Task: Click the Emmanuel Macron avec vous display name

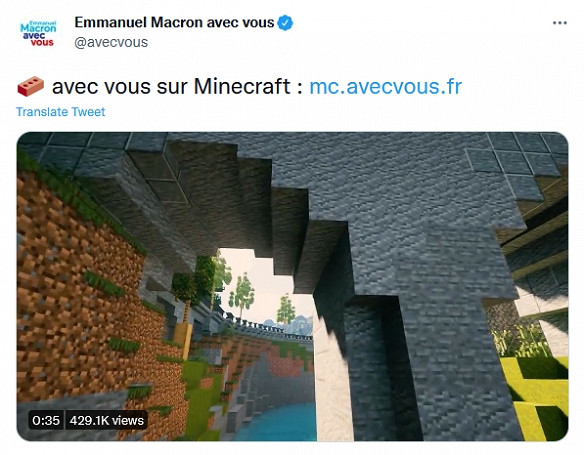Action: tap(174, 23)
